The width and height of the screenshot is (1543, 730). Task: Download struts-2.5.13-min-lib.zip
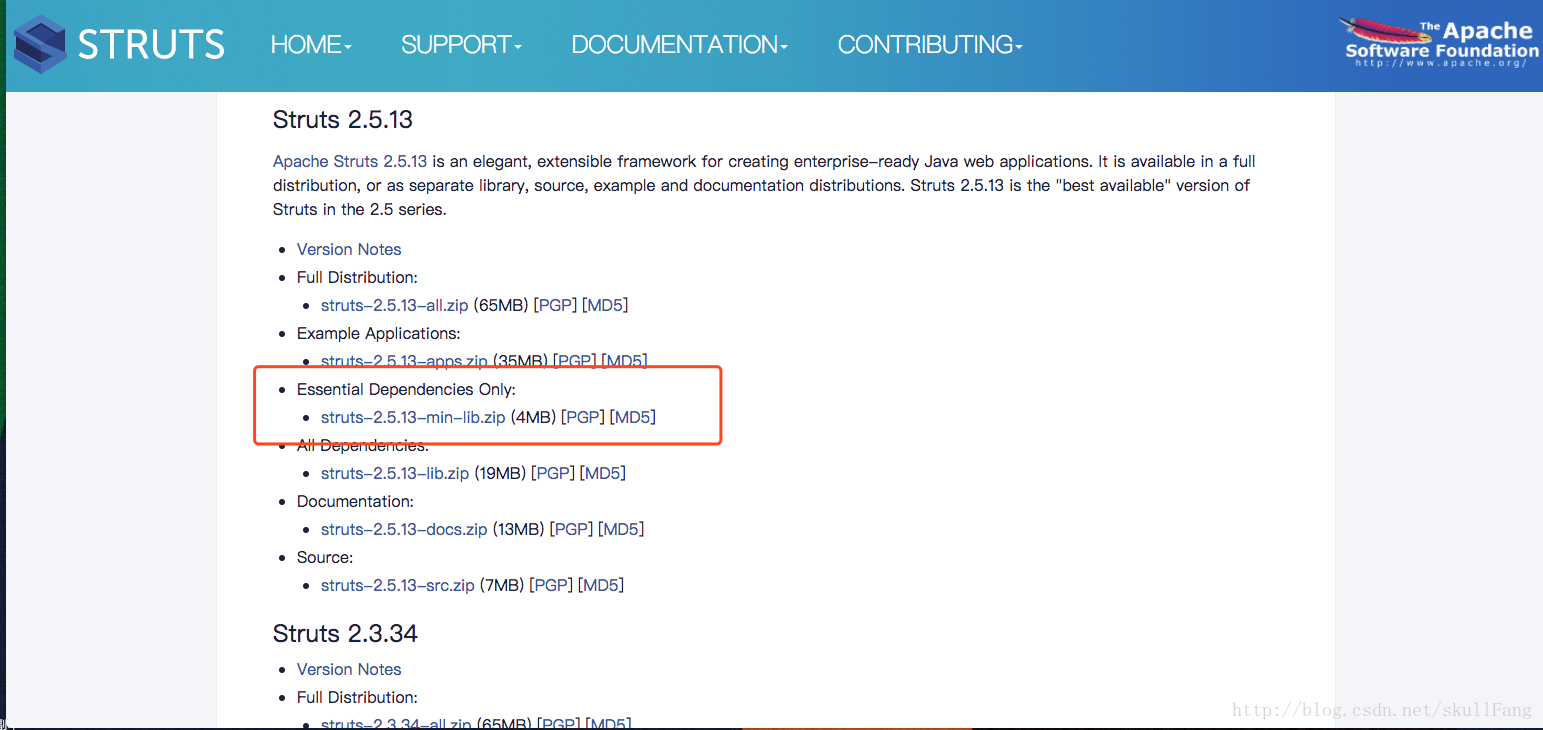pyautogui.click(x=413, y=417)
